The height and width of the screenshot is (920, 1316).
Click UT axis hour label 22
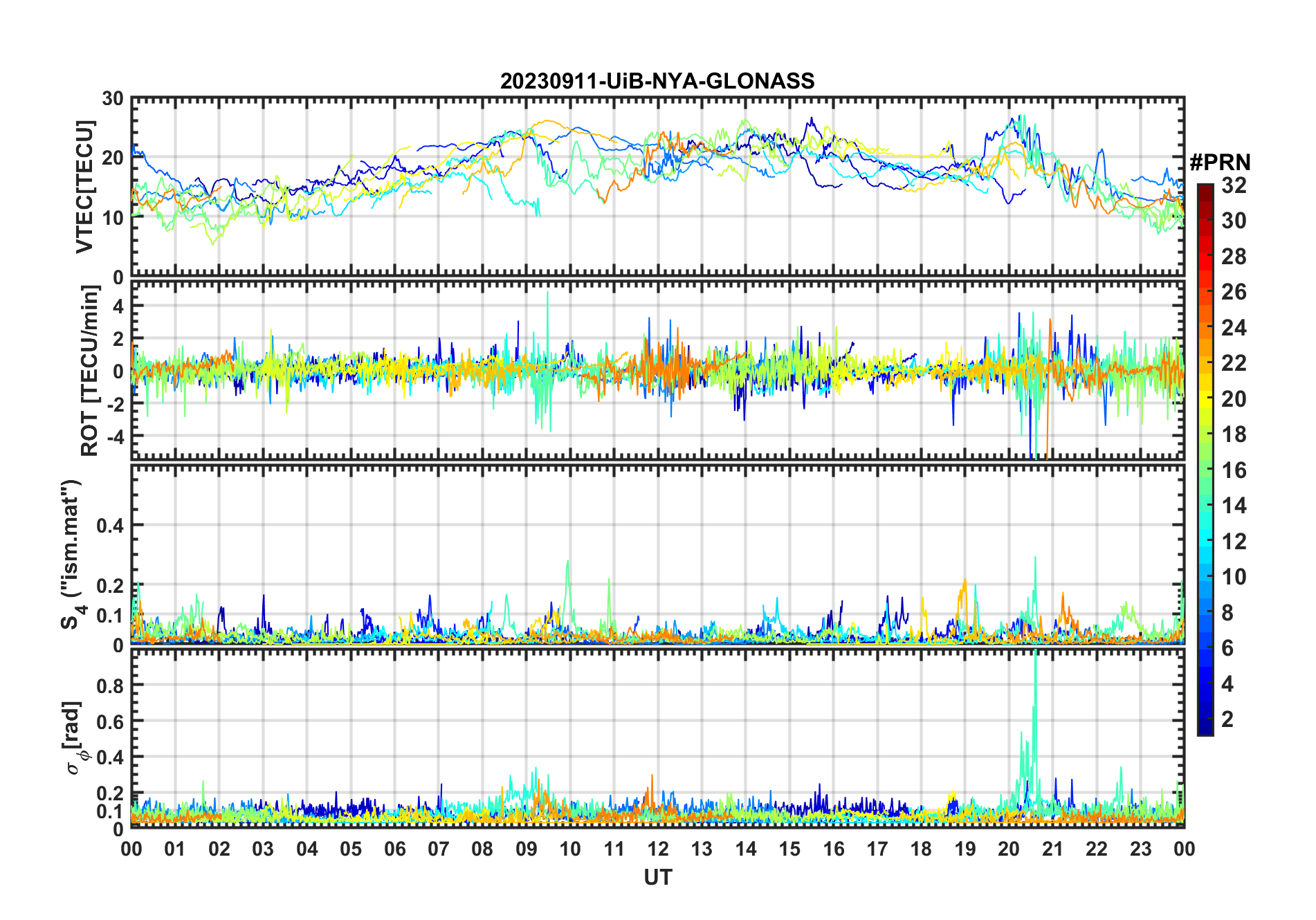(x=1097, y=849)
